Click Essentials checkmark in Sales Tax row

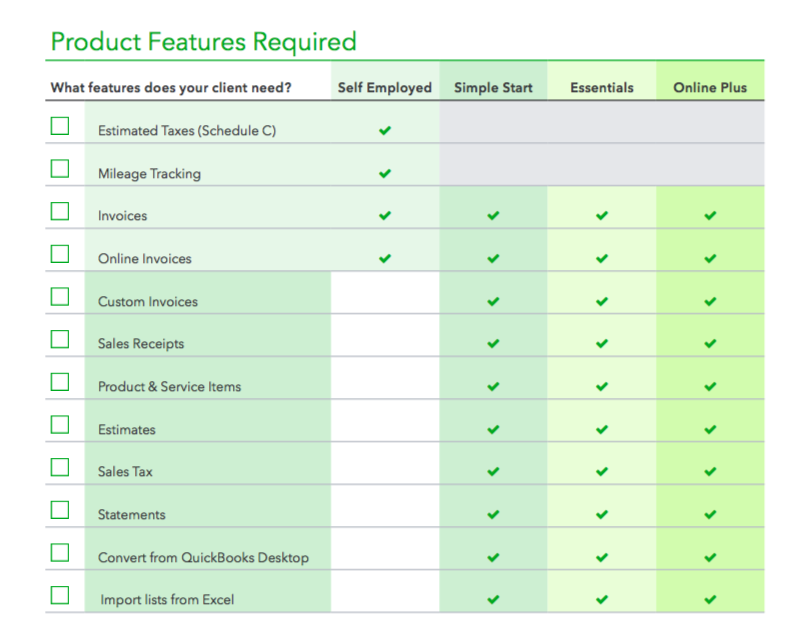coord(602,472)
